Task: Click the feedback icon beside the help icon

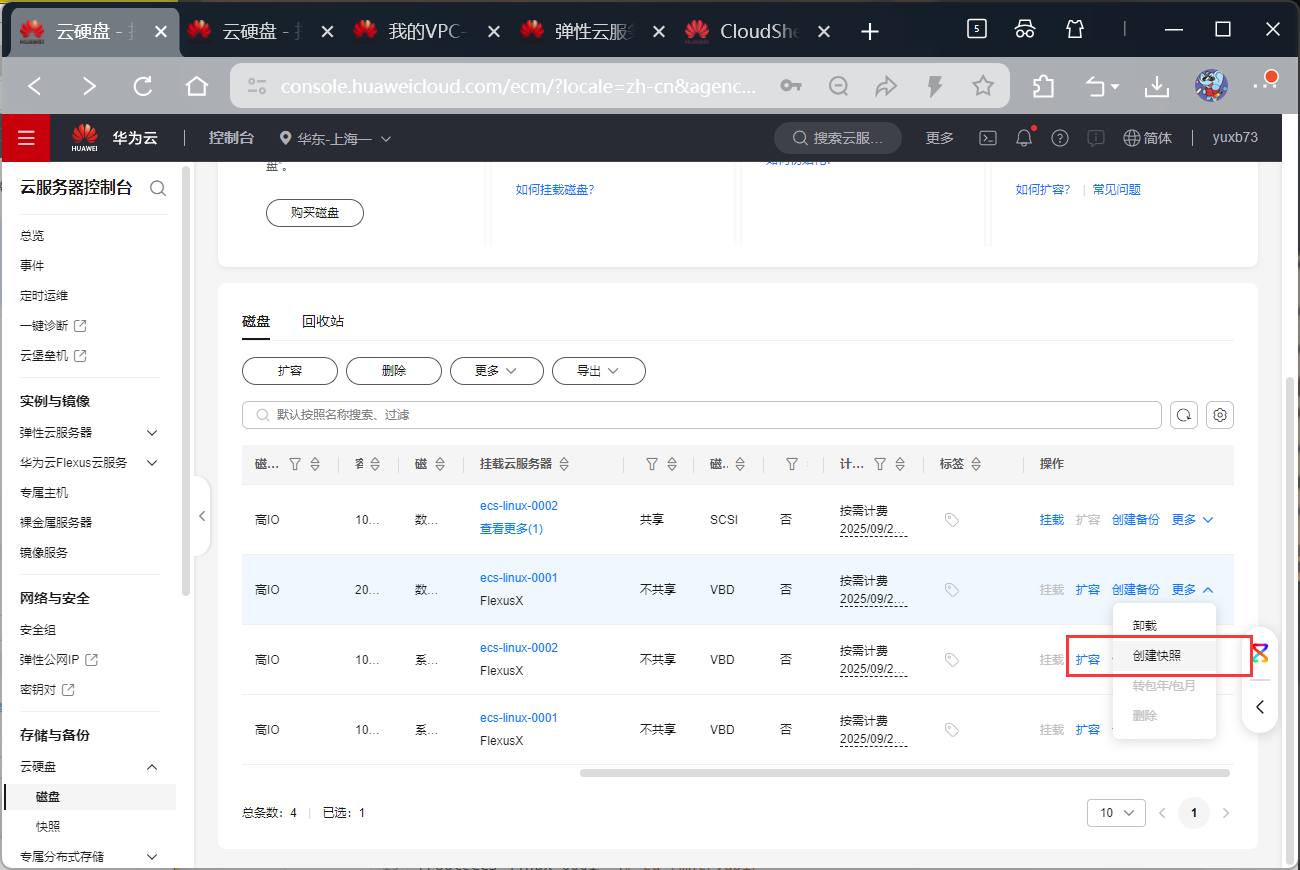Action: click(x=1096, y=138)
